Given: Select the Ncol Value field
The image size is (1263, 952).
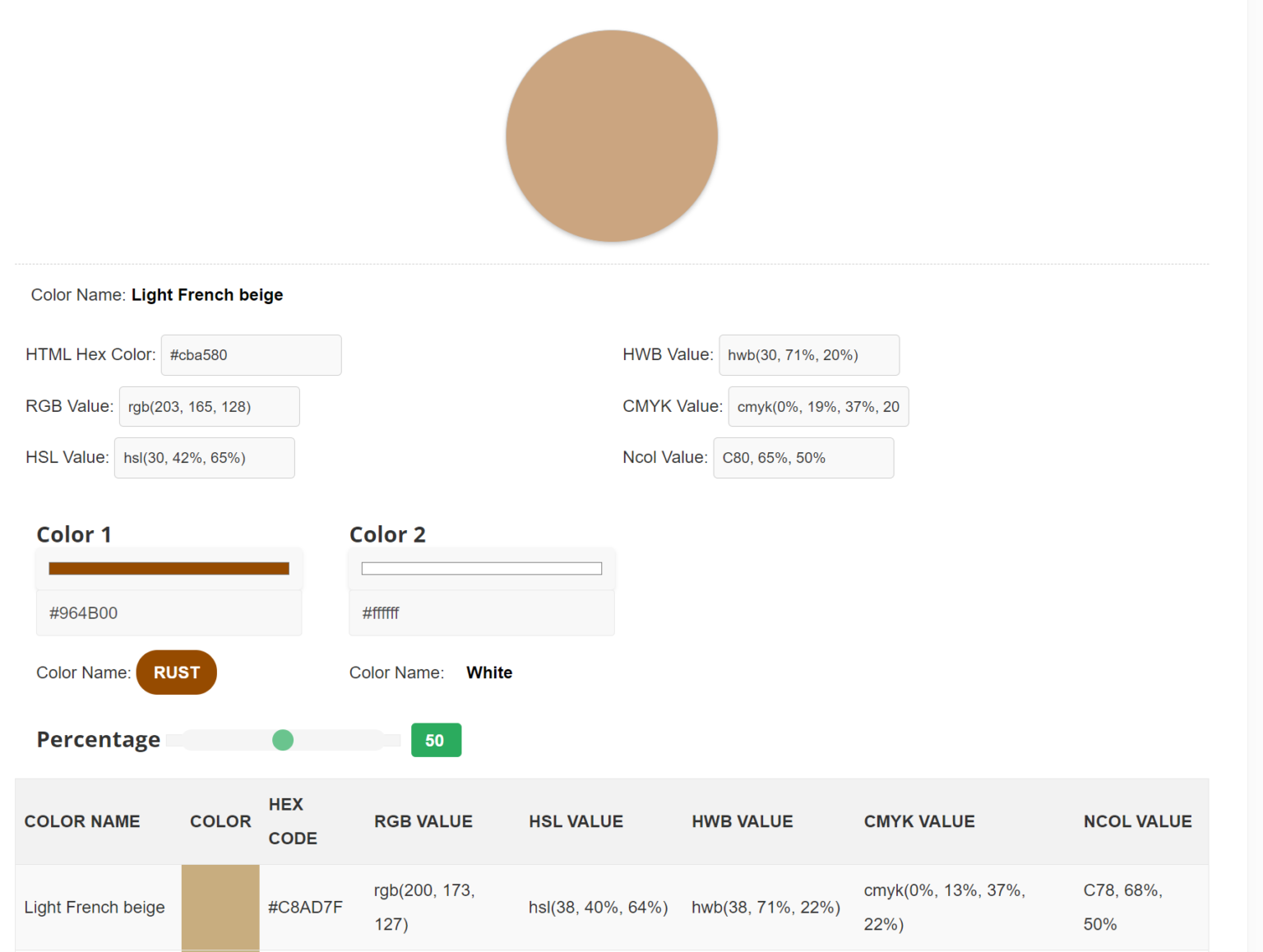Looking at the screenshot, I should pyautogui.click(x=803, y=458).
